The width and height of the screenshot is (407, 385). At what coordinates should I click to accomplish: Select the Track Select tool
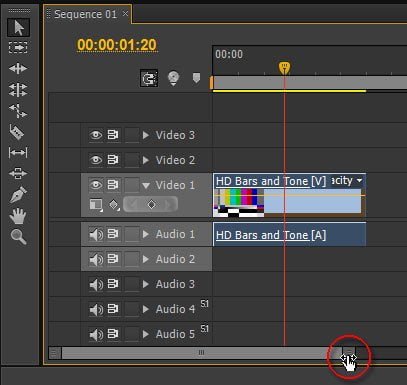(18, 47)
